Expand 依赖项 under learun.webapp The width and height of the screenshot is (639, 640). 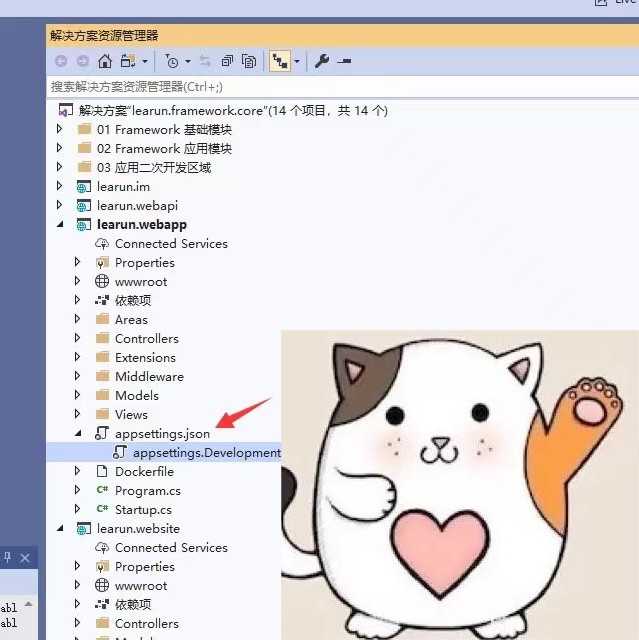(78, 300)
